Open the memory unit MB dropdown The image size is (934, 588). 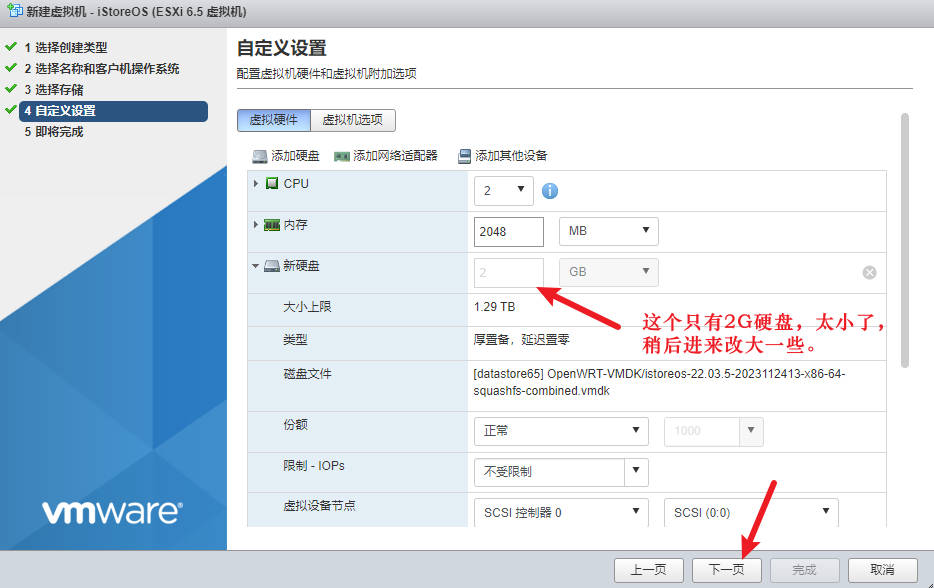click(608, 231)
